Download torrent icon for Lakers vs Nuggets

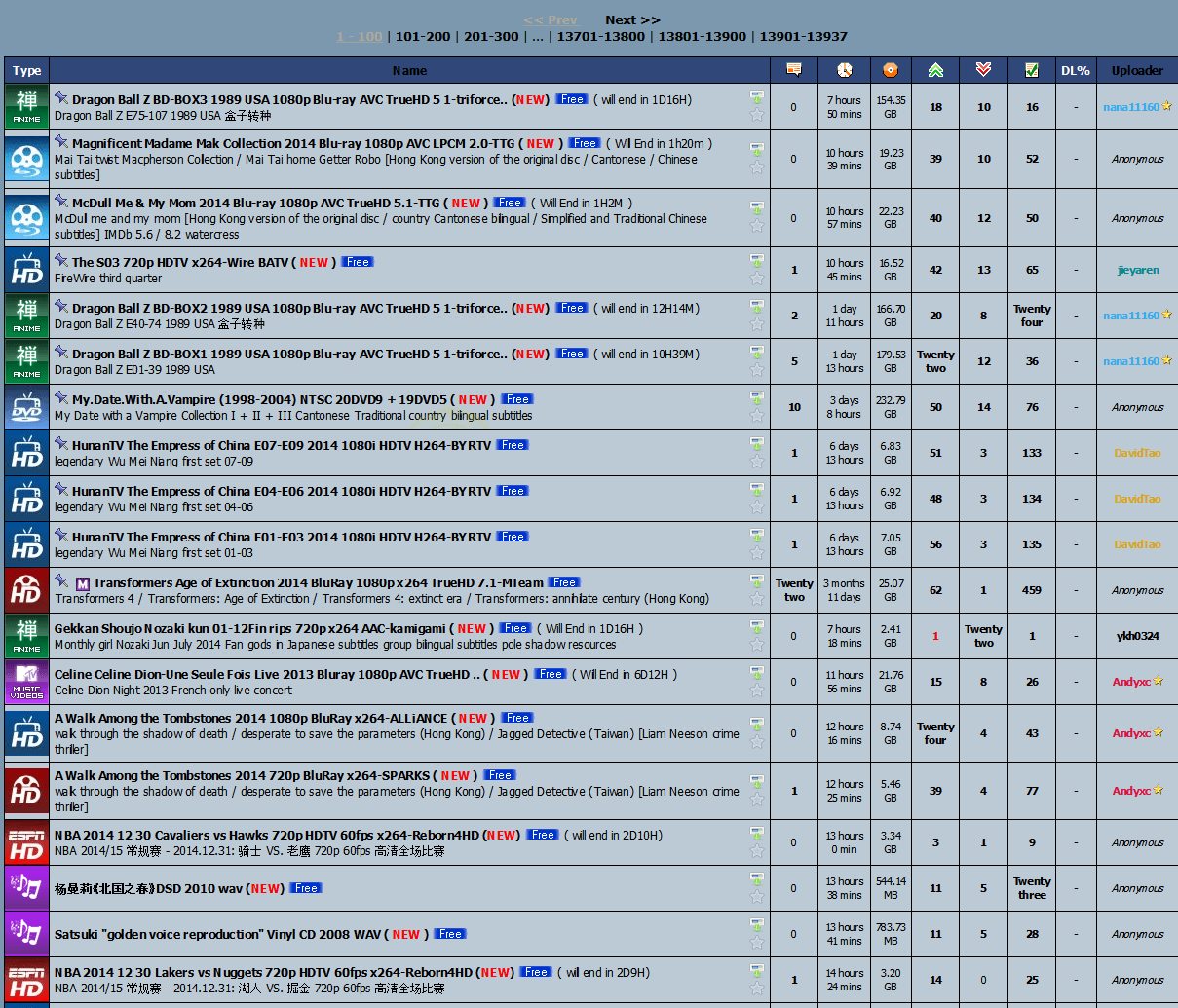(x=756, y=971)
